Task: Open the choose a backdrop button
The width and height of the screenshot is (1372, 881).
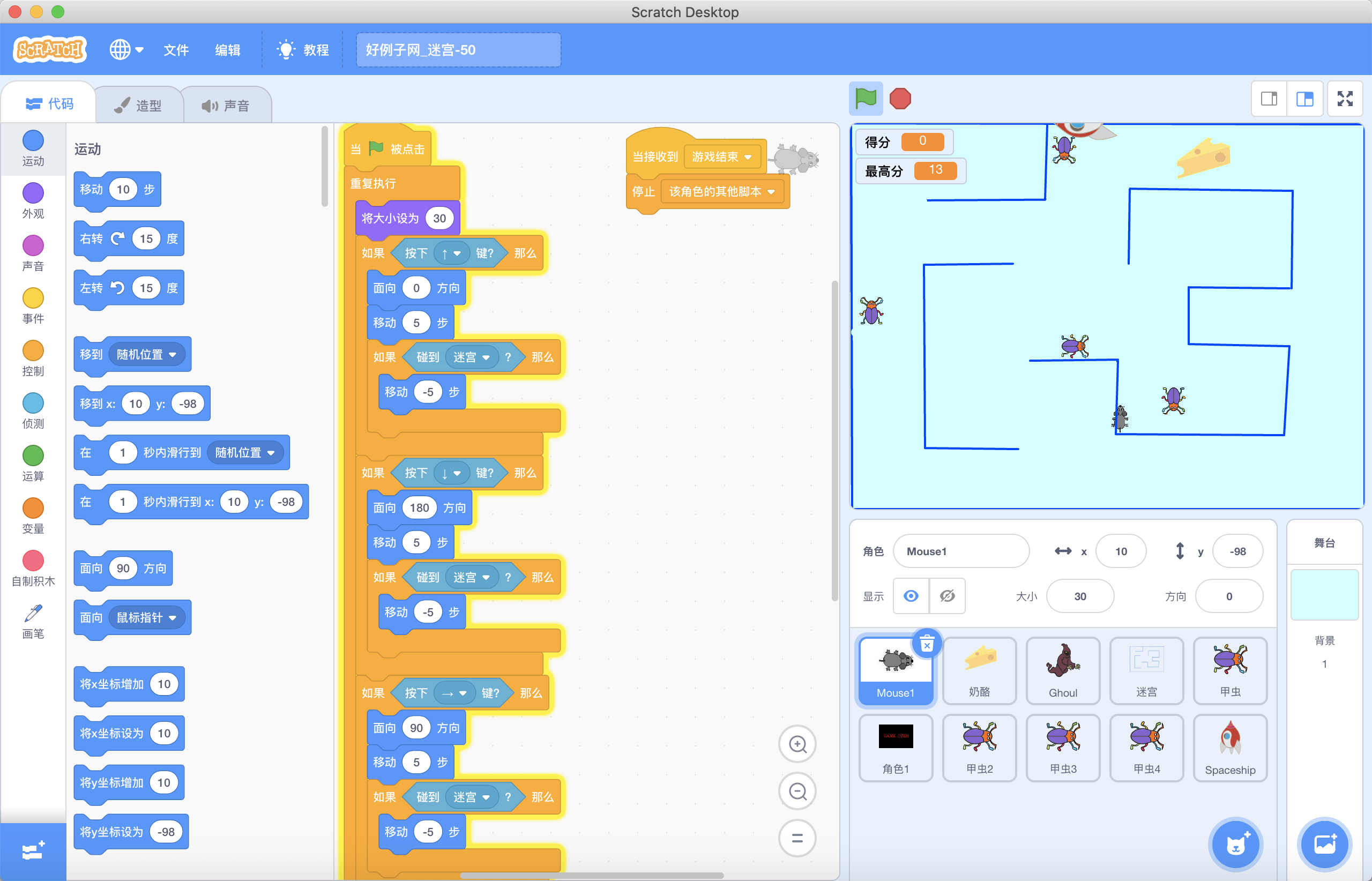Action: [1324, 845]
